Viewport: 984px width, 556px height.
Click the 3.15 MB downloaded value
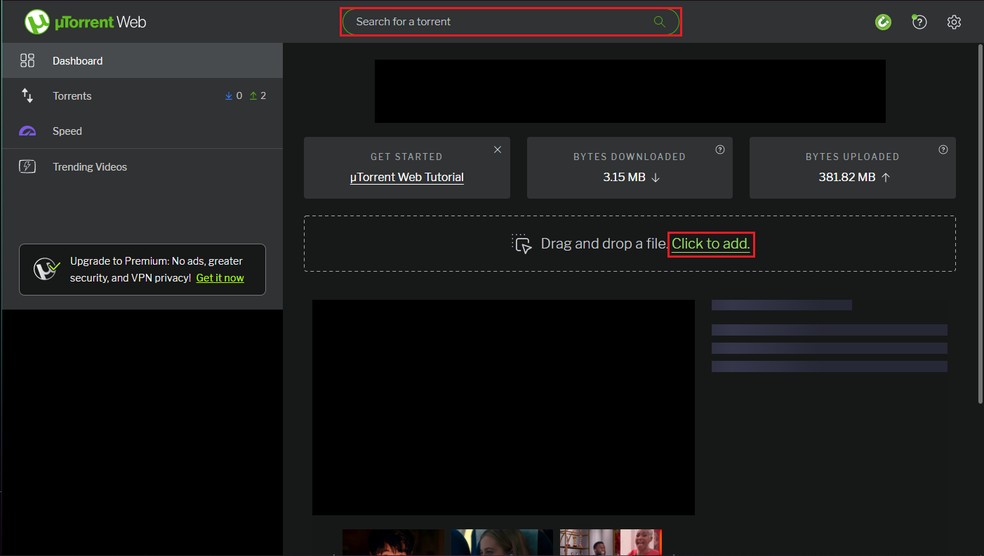click(x=624, y=177)
